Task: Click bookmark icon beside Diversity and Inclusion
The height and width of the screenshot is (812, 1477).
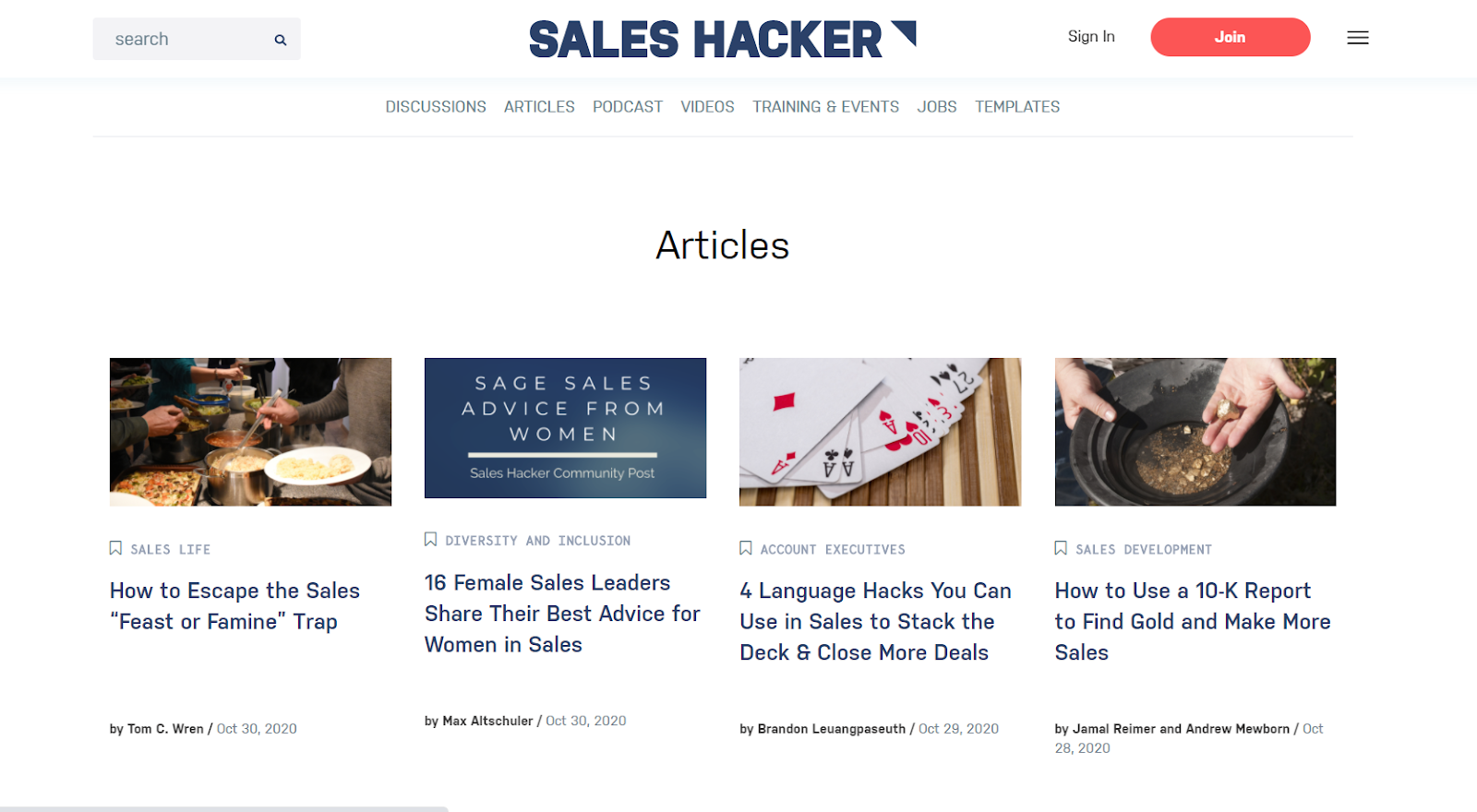Action: (430, 539)
